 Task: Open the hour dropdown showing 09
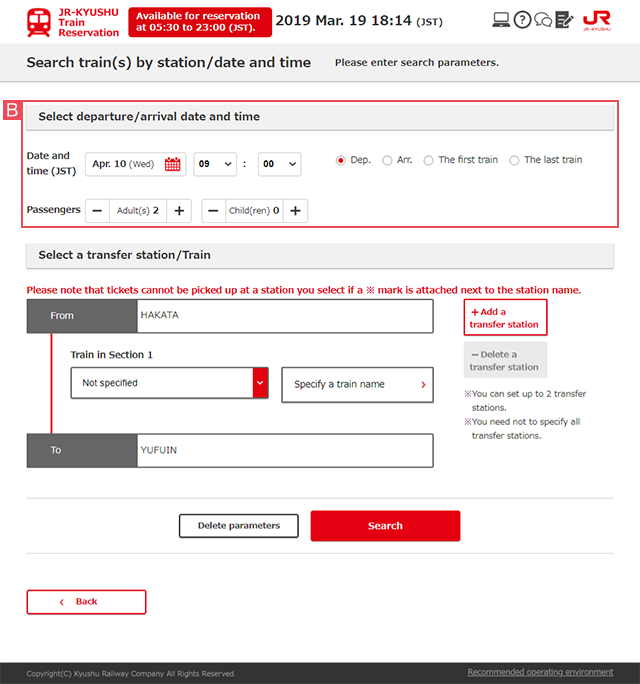pos(215,164)
